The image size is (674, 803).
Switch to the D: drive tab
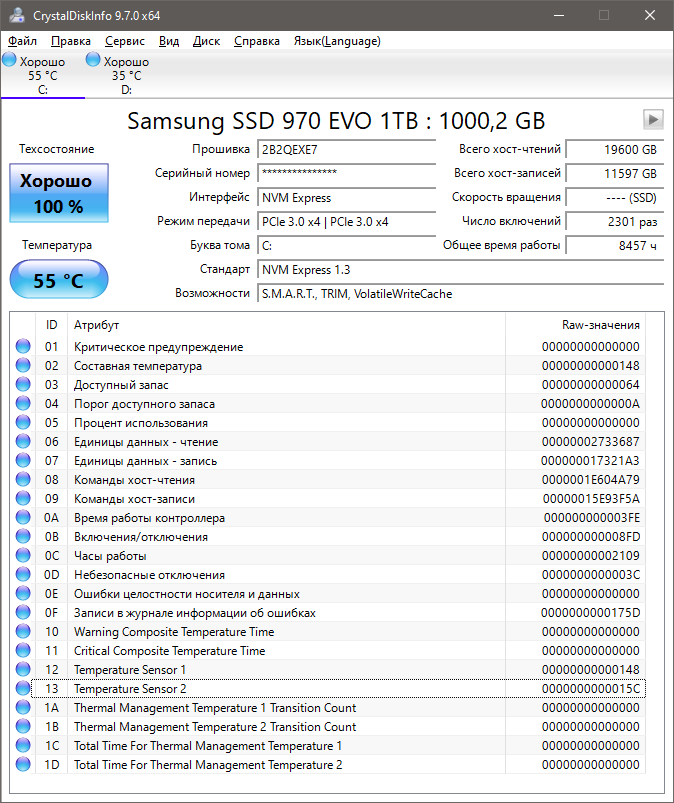pos(126,75)
